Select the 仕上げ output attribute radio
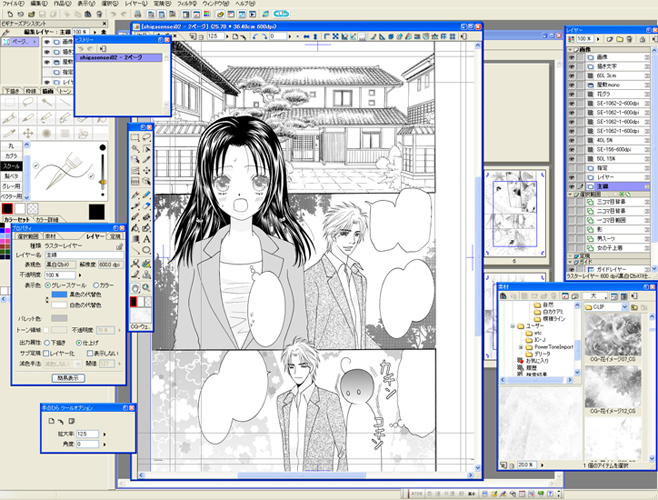The image size is (658, 500). (79, 343)
